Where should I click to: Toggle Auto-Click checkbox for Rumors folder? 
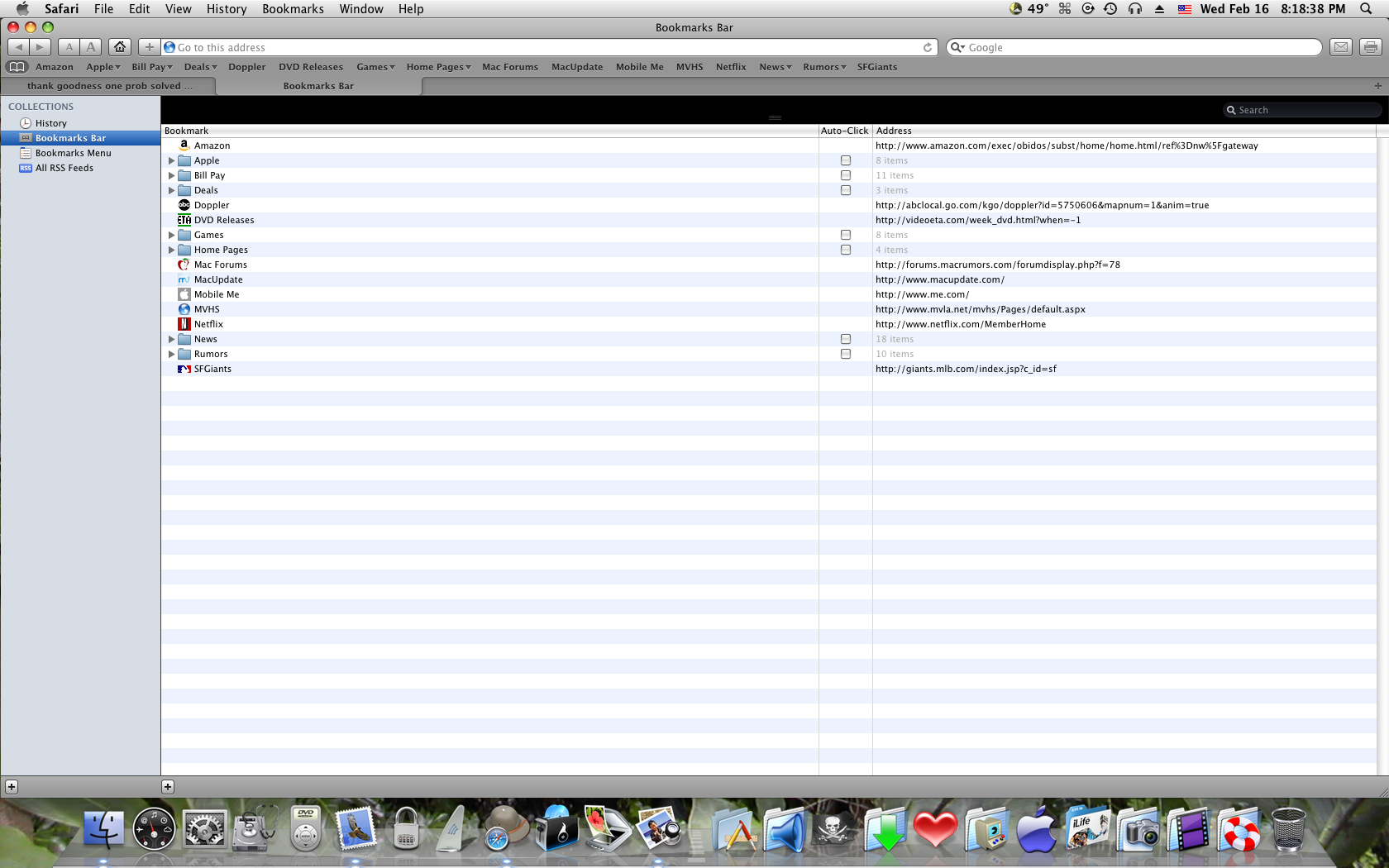[846, 354]
